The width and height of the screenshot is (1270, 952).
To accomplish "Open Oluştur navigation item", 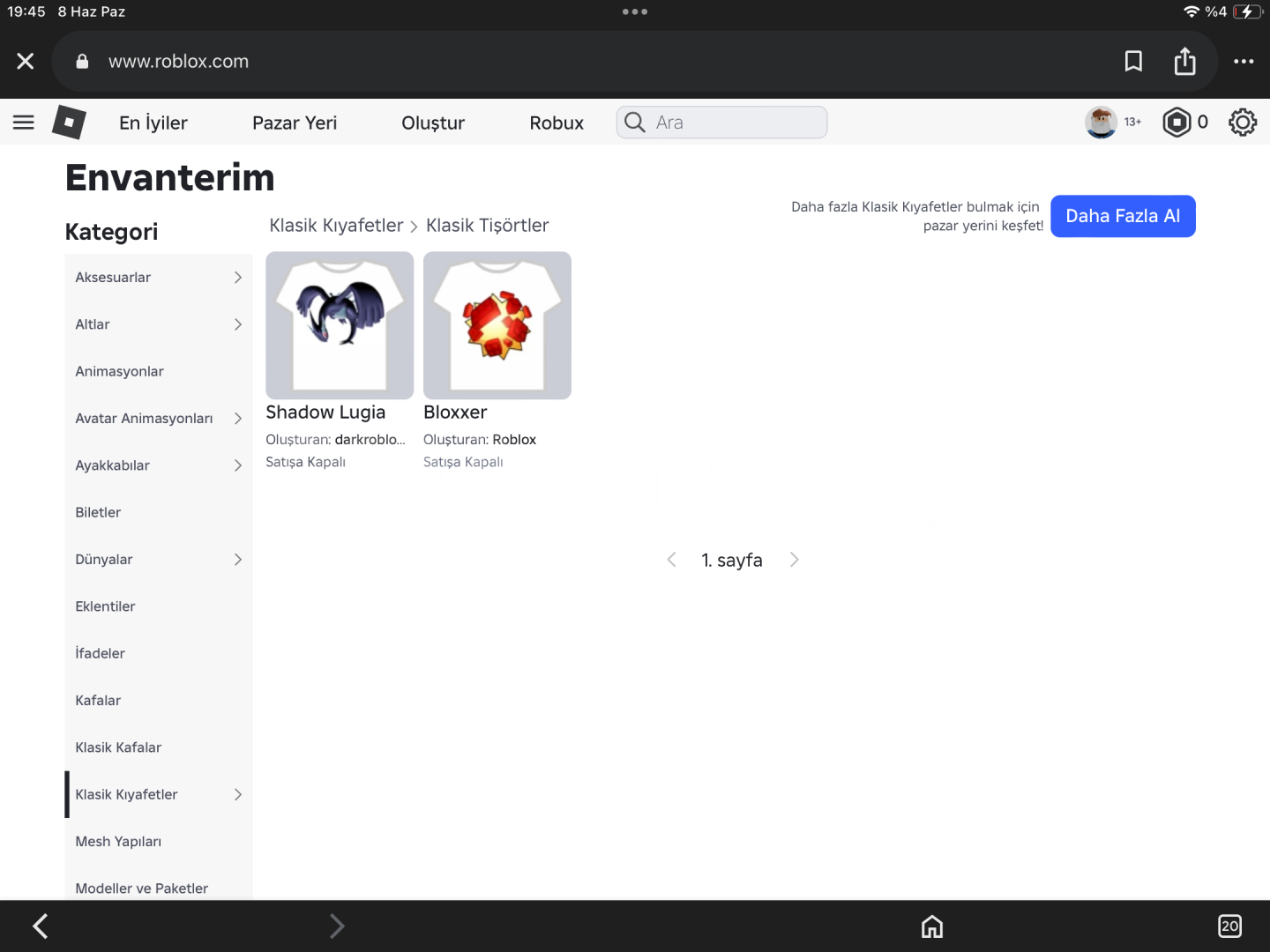I will 433,123.
